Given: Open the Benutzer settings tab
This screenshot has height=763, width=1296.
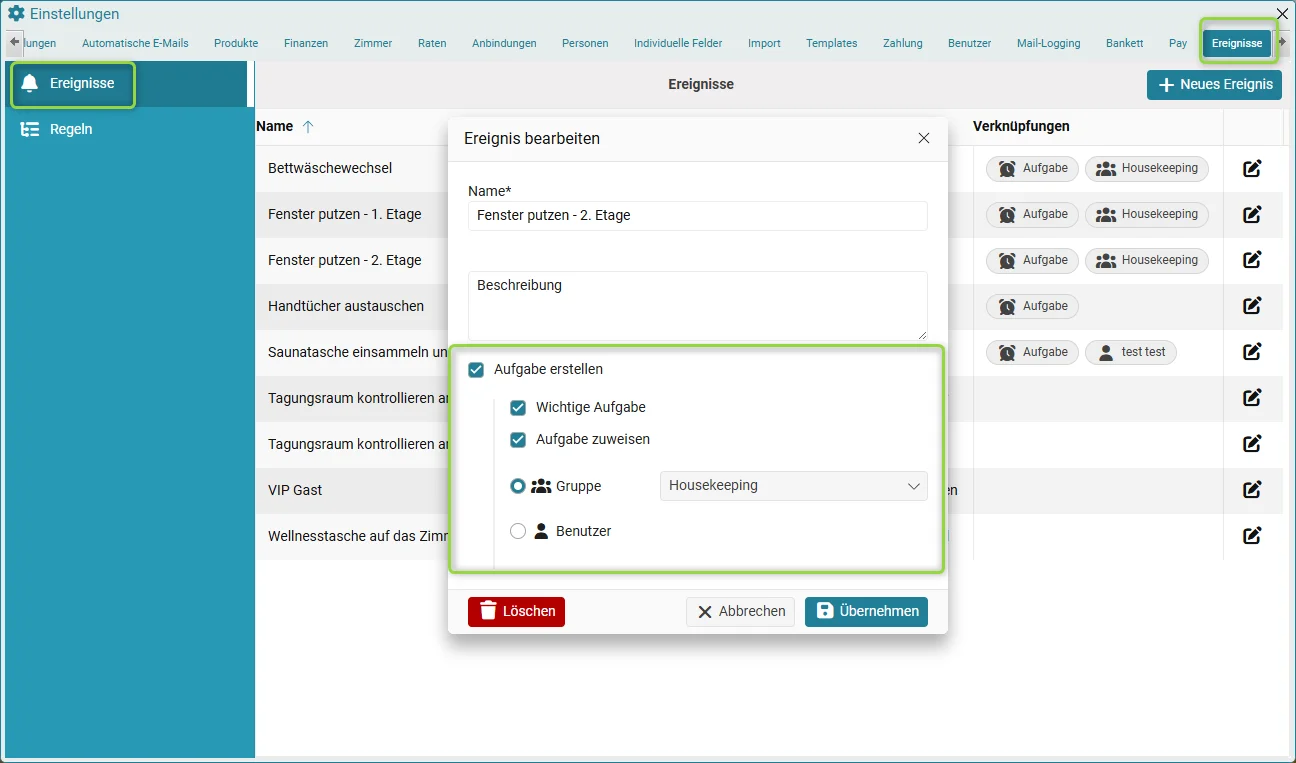Looking at the screenshot, I should (x=969, y=43).
